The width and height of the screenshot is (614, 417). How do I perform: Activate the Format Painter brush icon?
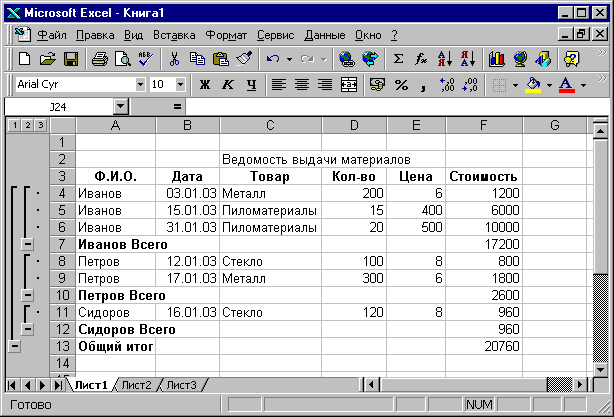[x=244, y=60]
